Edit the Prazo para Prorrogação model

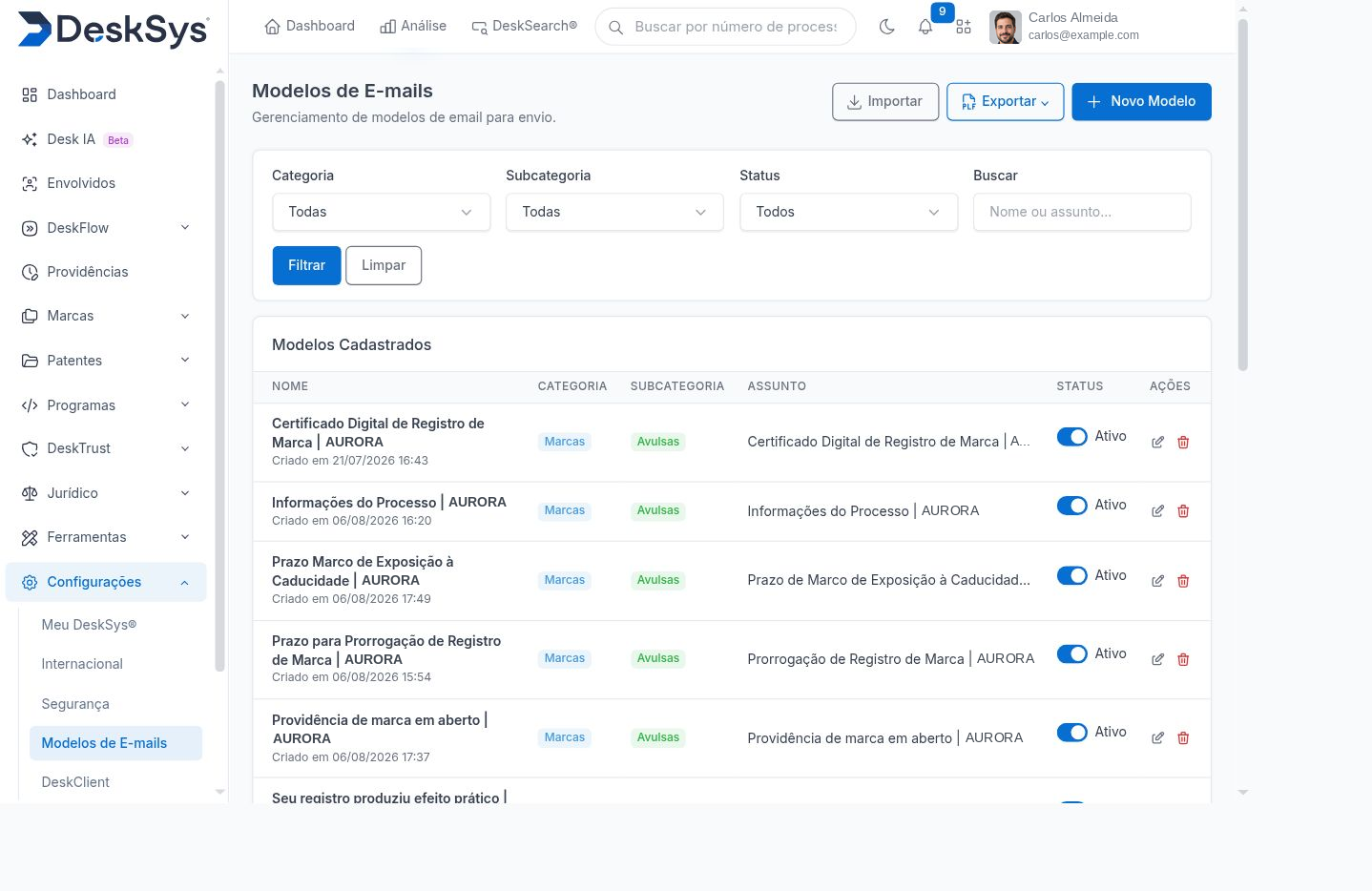pyautogui.click(x=1157, y=659)
